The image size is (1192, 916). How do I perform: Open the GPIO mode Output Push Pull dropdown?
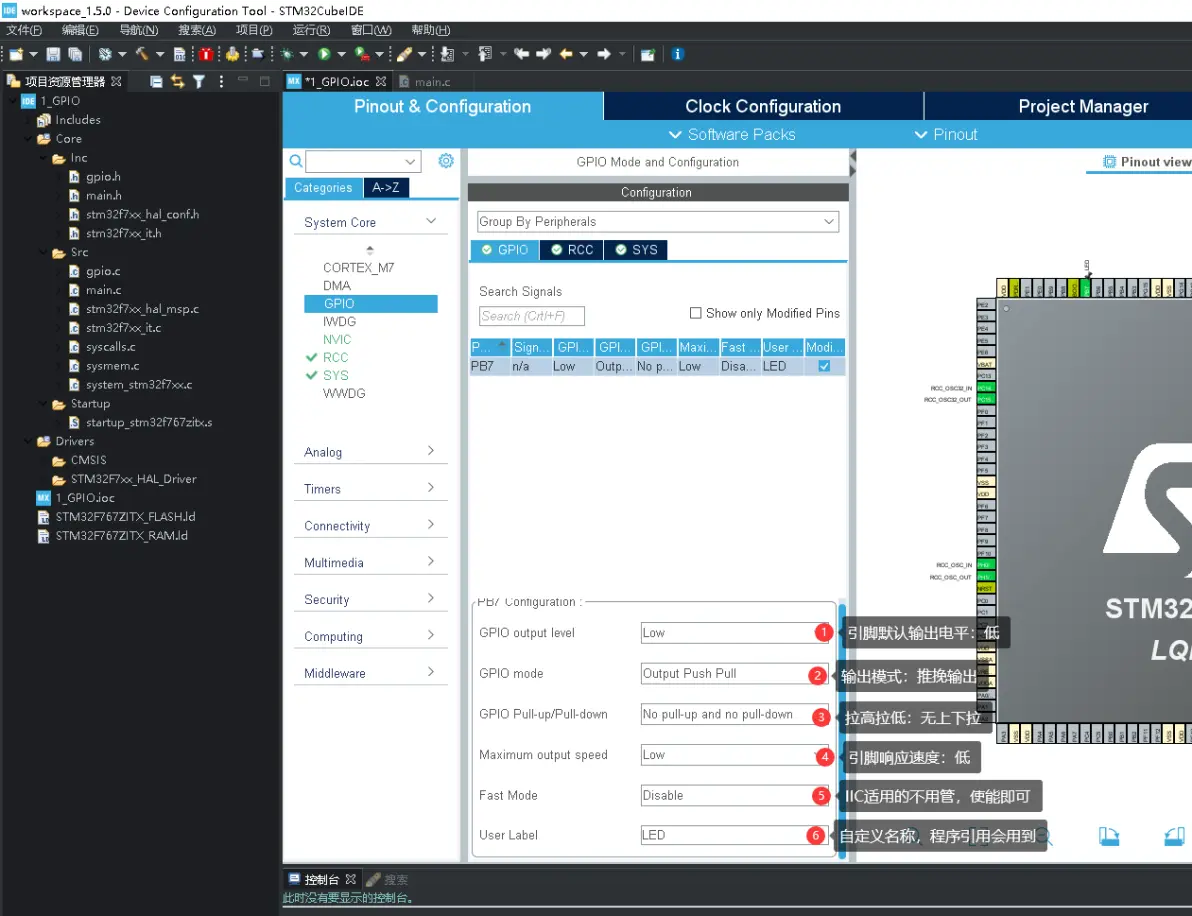click(x=735, y=674)
